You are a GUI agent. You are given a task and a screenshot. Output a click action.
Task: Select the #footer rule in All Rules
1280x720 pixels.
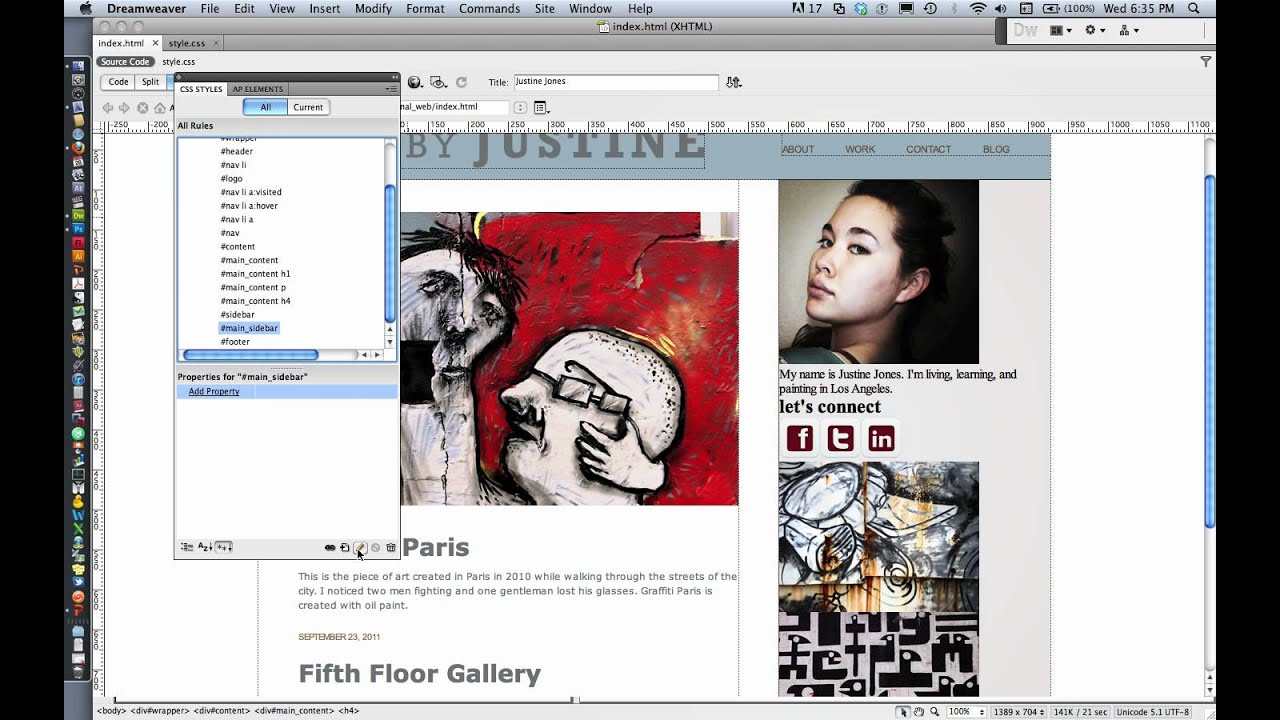(x=235, y=342)
